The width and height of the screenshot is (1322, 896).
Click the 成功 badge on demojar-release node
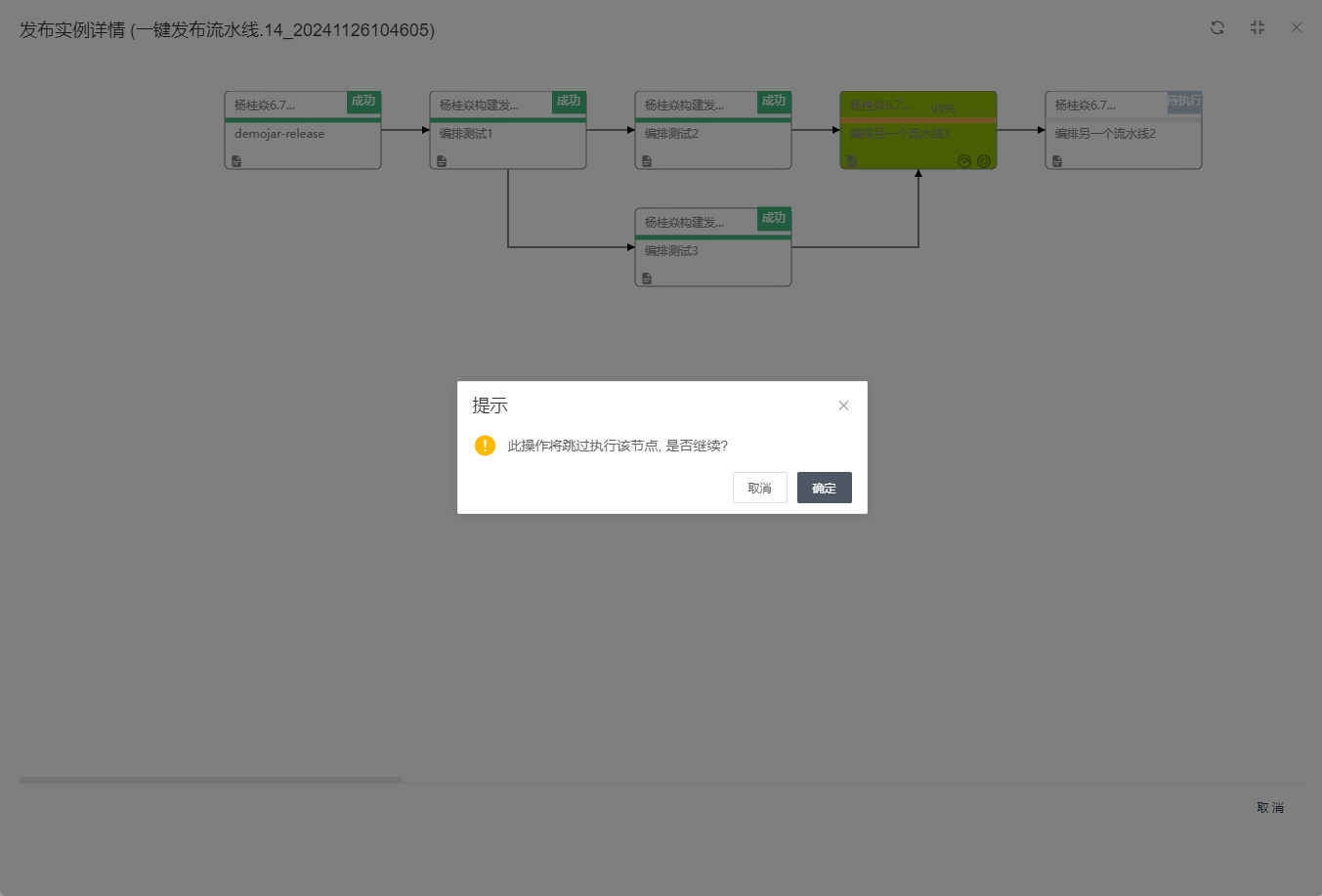[x=363, y=101]
